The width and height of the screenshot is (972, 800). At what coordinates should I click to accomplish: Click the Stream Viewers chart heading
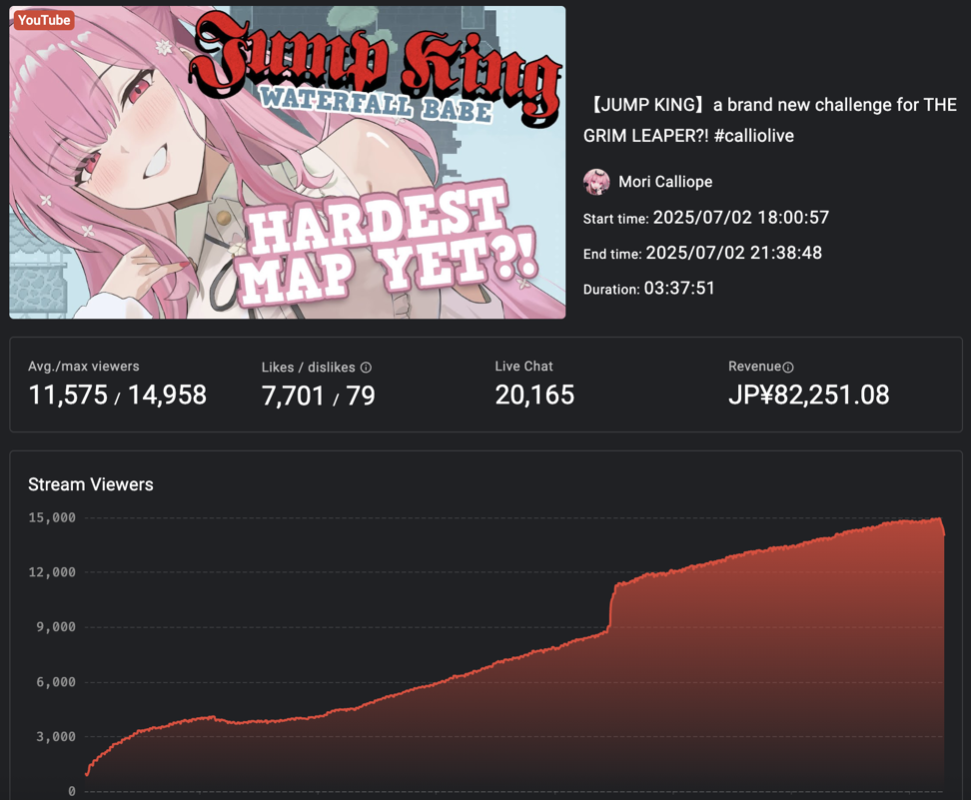pos(91,485)
